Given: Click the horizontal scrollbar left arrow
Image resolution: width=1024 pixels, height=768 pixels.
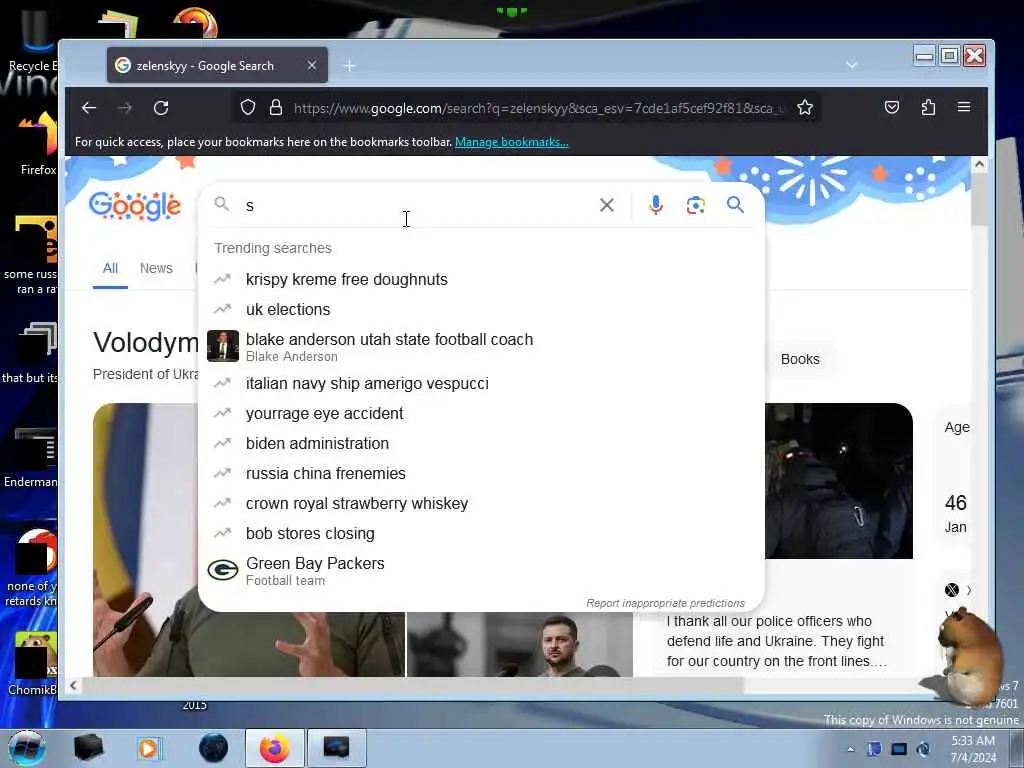Looking at the screenshot, I should pyautogui.click(x=73, y=685).
